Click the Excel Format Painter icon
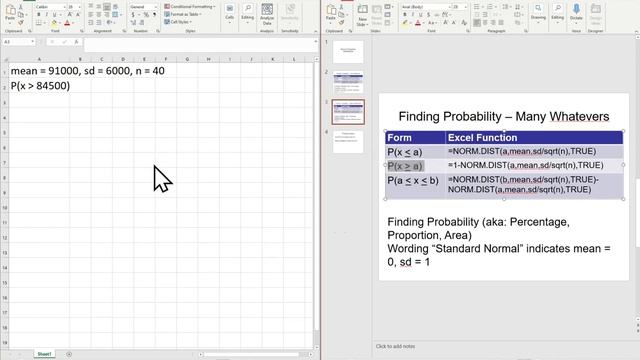This screenshot has width=640, height=360. pos(21,22)
